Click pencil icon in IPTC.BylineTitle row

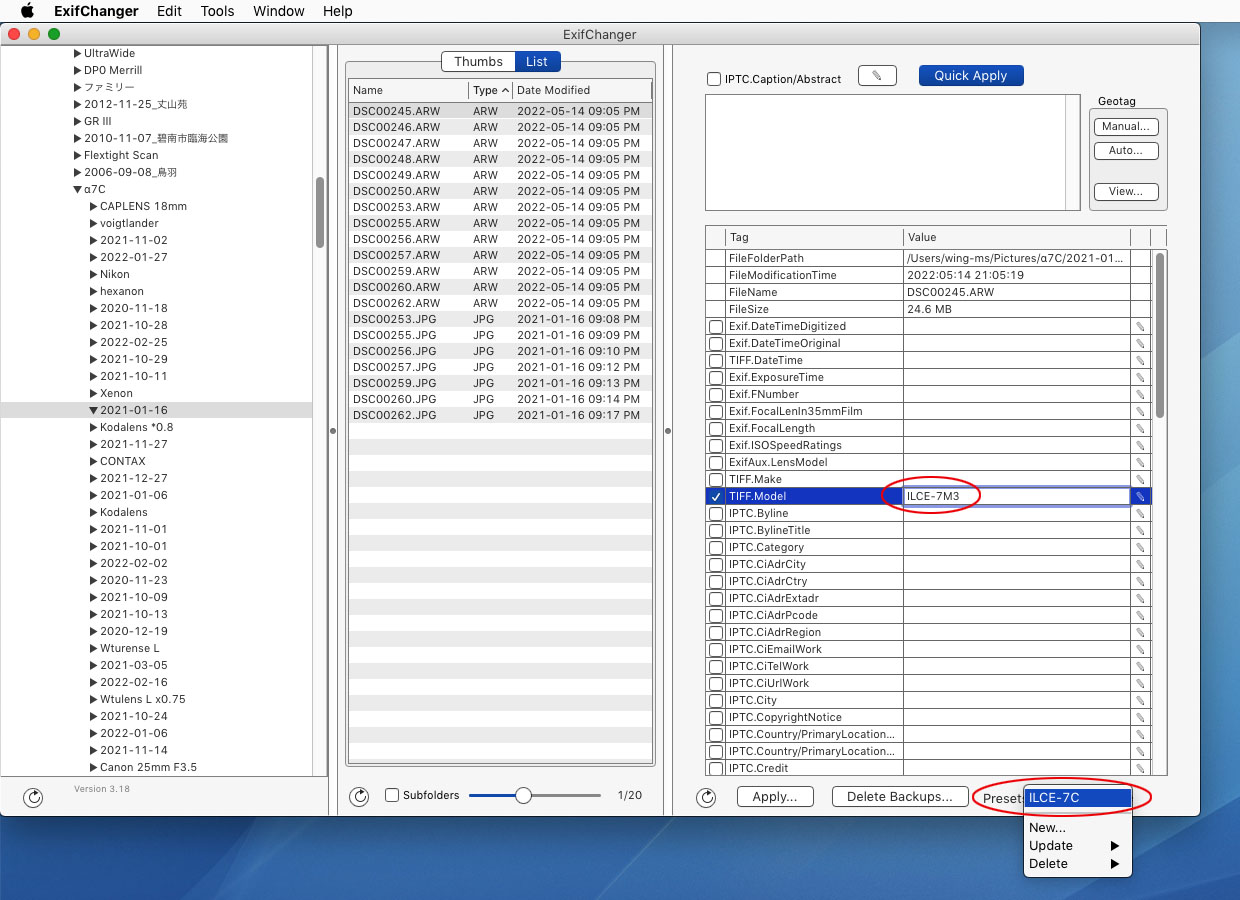[1140, 530]
